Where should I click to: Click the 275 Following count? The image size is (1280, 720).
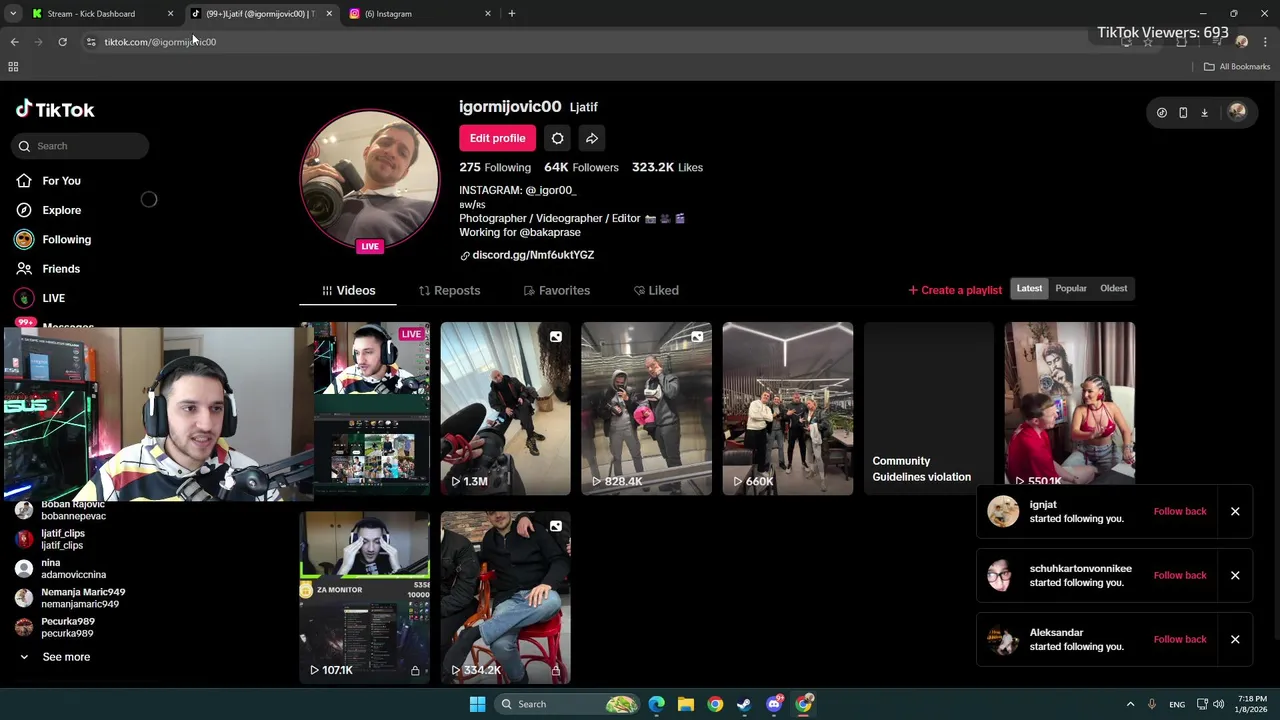pyautogui.click(x=495, y=167)
